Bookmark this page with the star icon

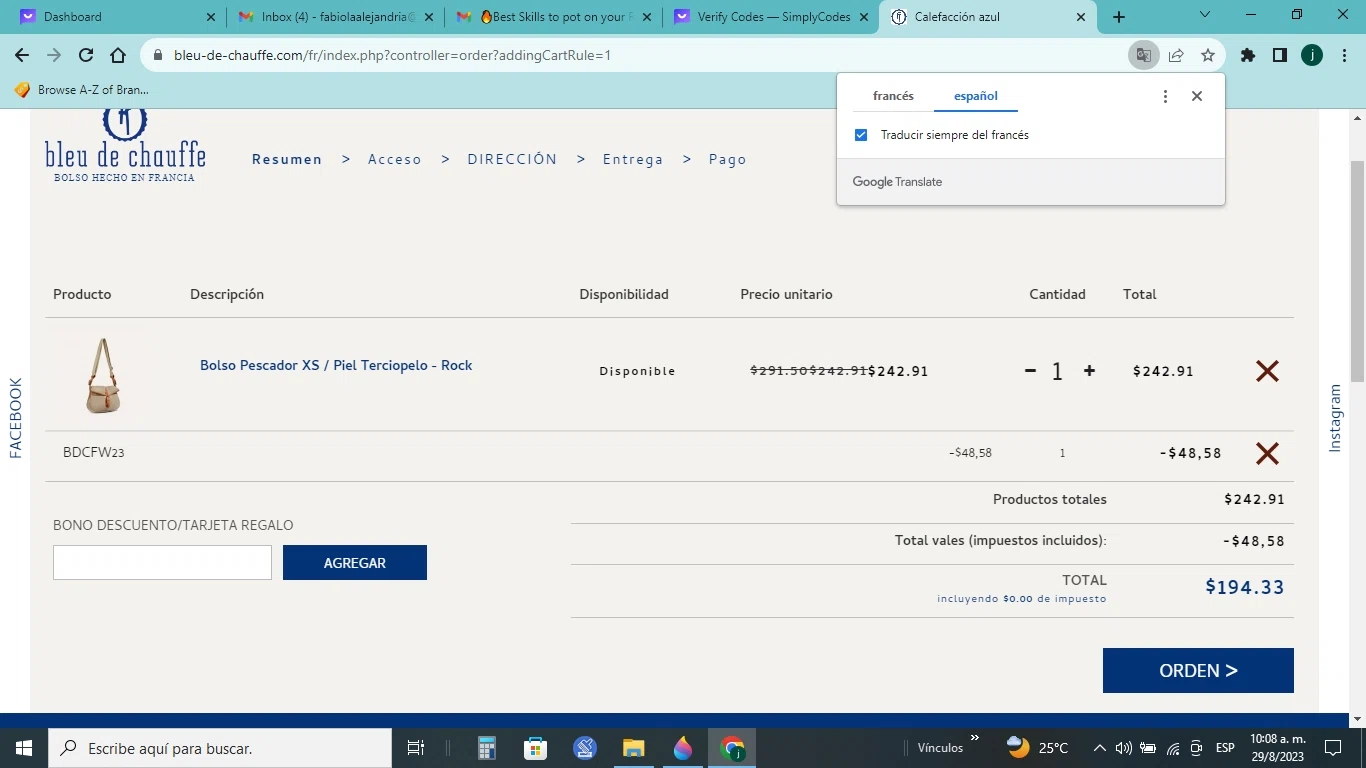click(x=1208, y=56)
